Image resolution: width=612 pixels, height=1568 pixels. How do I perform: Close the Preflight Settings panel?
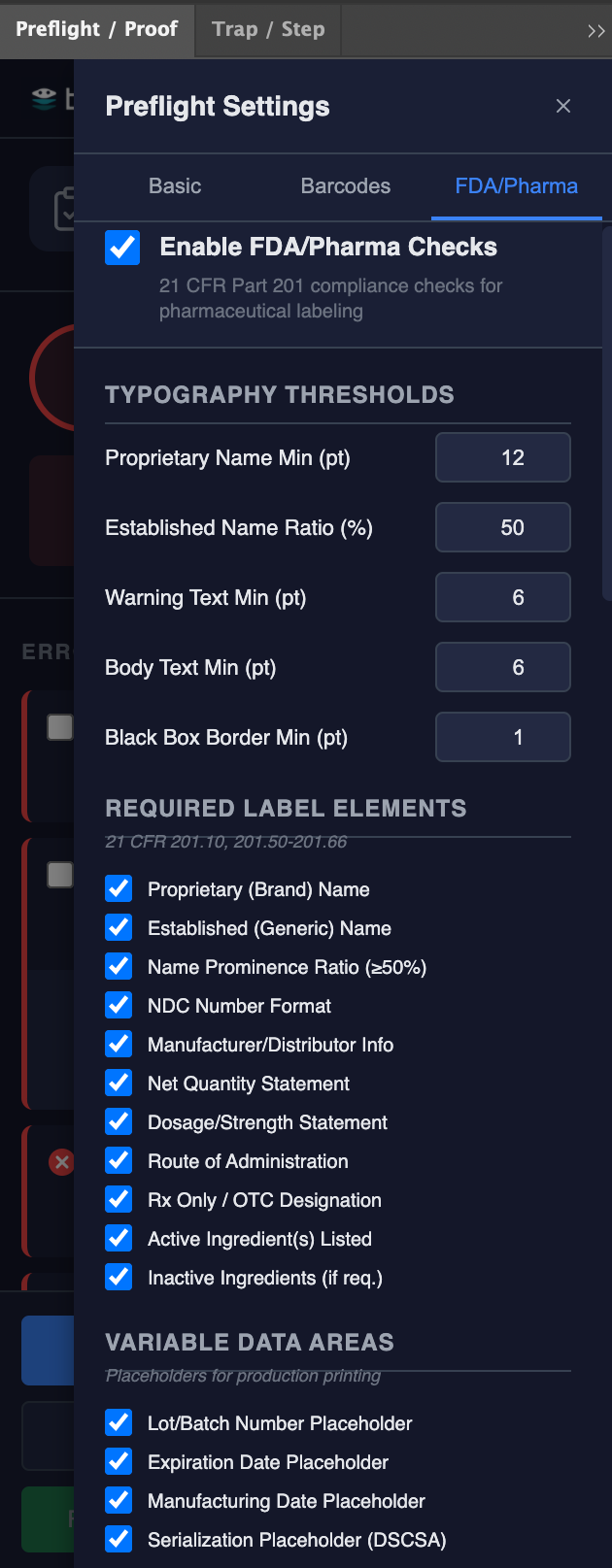(x=563, y=106)
